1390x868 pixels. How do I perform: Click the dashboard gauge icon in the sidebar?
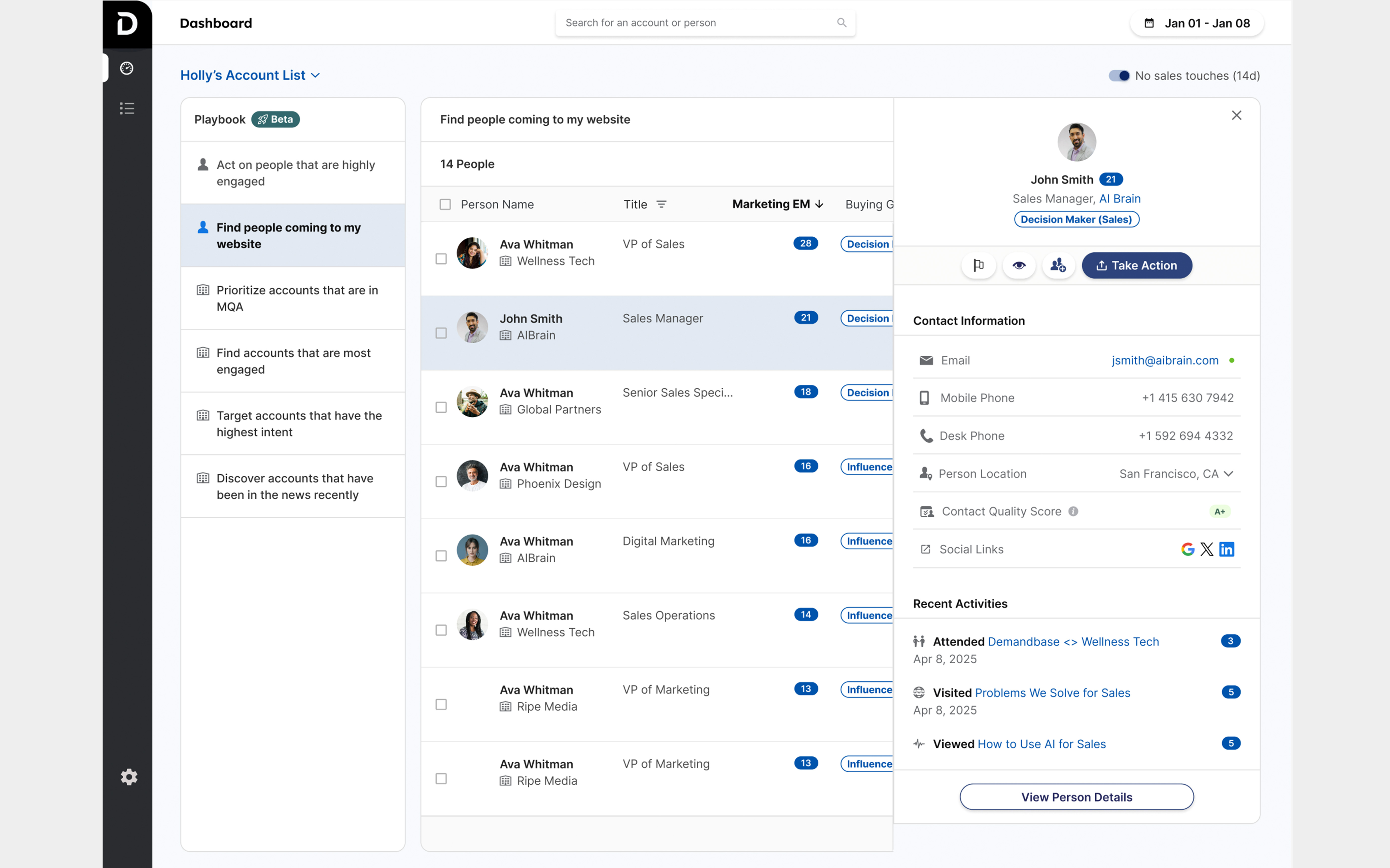[x=127, y=68]
